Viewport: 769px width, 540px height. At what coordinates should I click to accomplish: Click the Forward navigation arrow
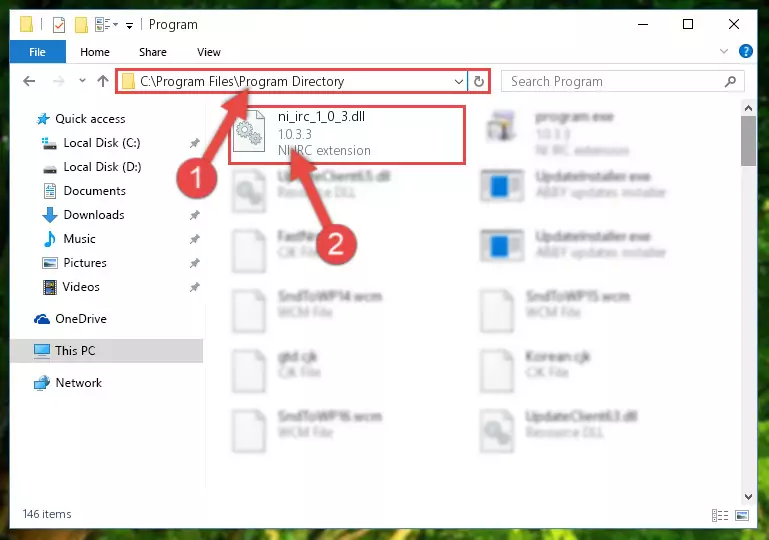(58, 81)
